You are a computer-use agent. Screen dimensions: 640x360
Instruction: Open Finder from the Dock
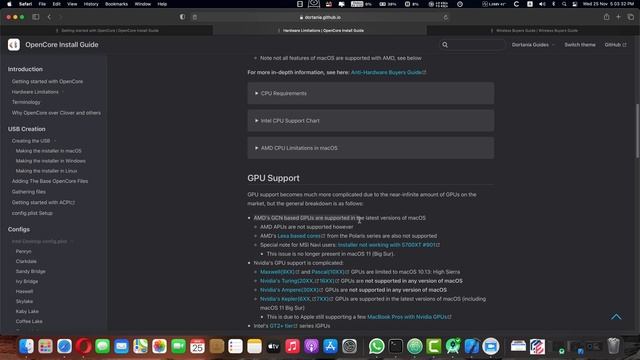point(27,347)
